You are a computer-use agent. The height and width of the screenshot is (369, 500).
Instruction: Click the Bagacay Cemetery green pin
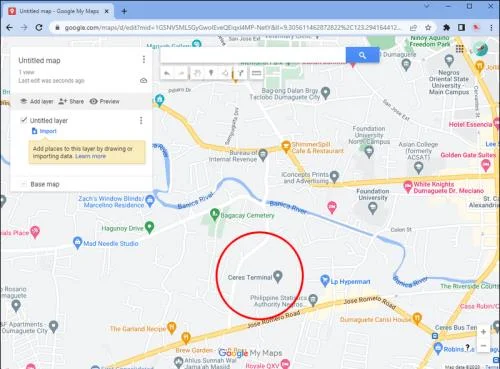[214, 214]
